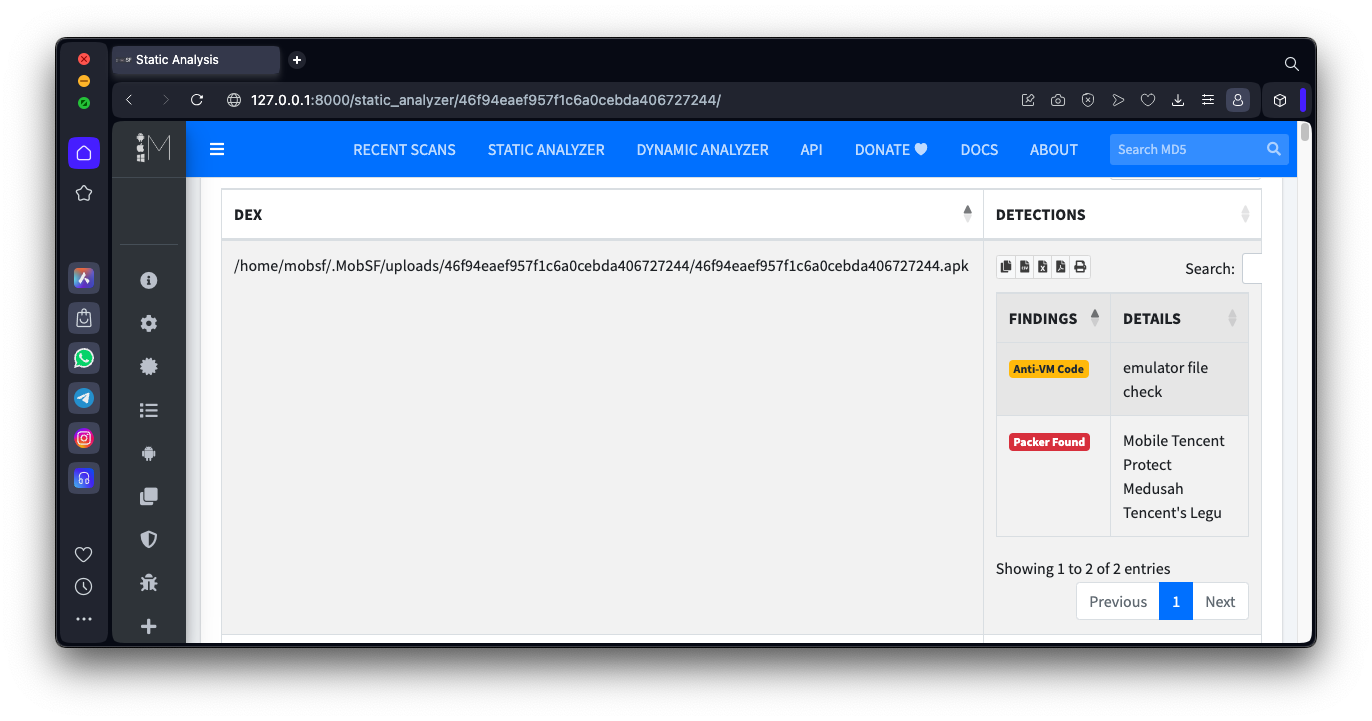Focus the detections table Search box

point(1252,268)
